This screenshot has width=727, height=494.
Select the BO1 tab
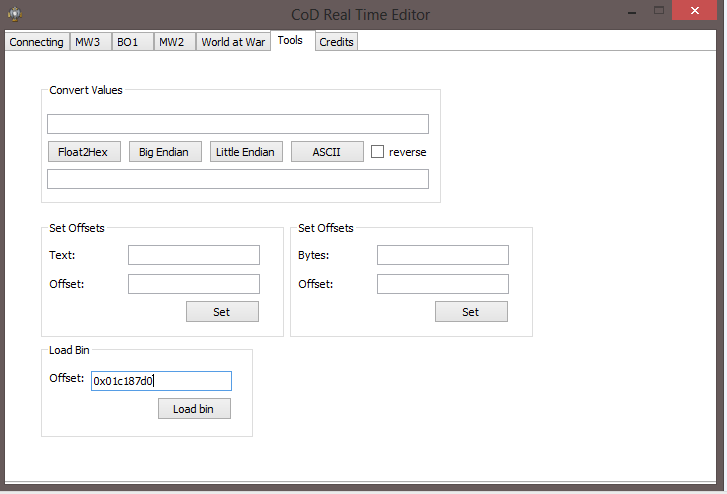tap(129, 42)
